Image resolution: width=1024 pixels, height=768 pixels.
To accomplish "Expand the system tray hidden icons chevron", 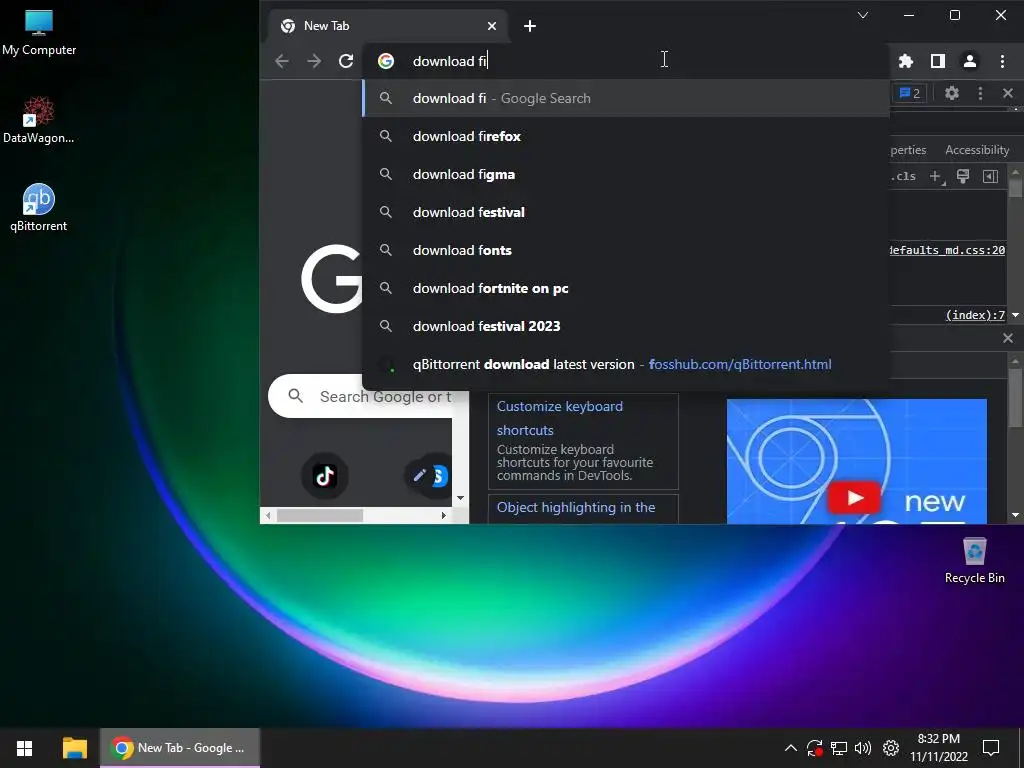I will tap(790, 748).
